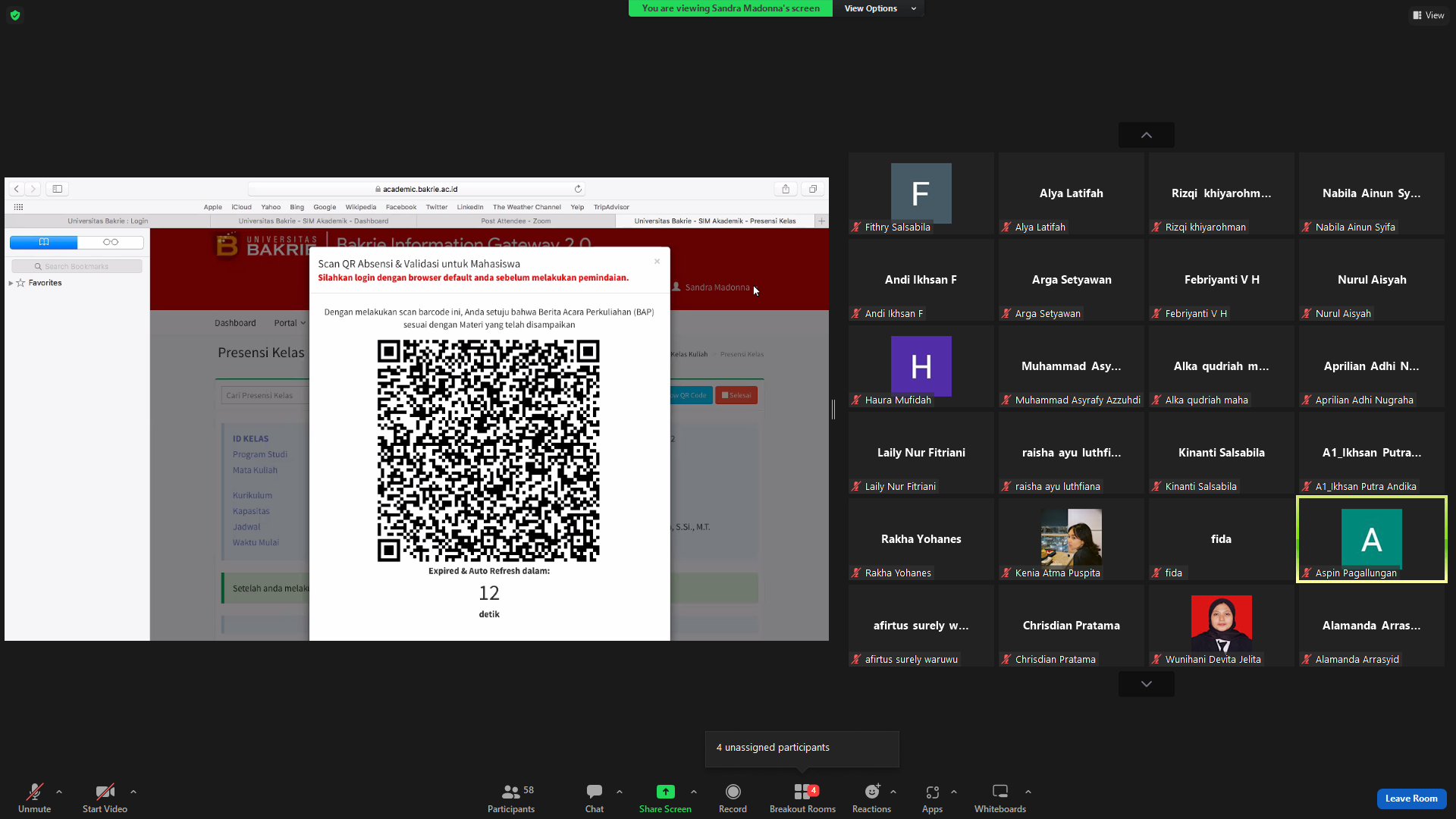Viewport: 1456px width, 819px height.
Task: Start Video in Zoom toolbar
Action: click(x=105, y=798)
